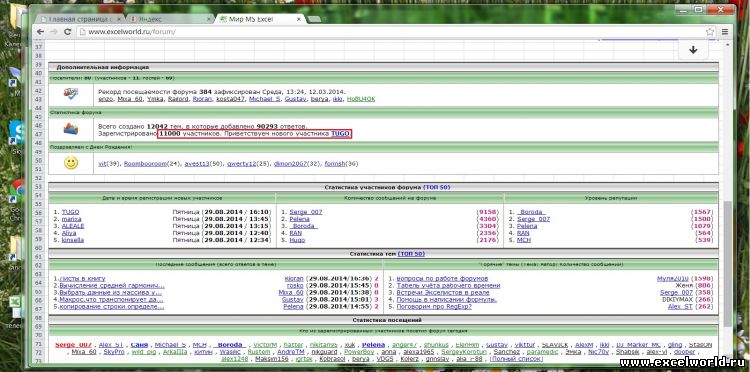This screenshot has height=372, width=750.
Task: Open the Выбрать данные из массива topic
Action: 110,292
